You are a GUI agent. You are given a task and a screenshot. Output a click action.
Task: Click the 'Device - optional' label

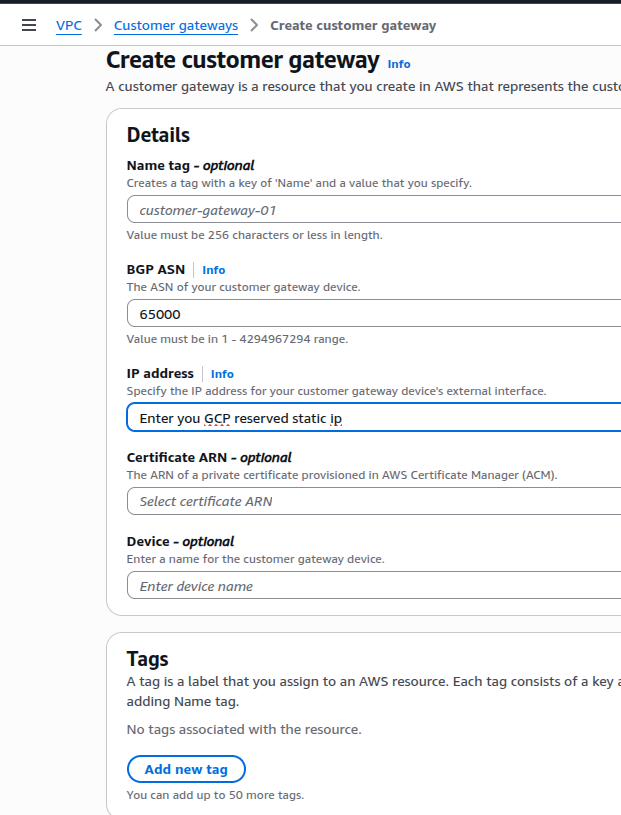tap(180, 542)
